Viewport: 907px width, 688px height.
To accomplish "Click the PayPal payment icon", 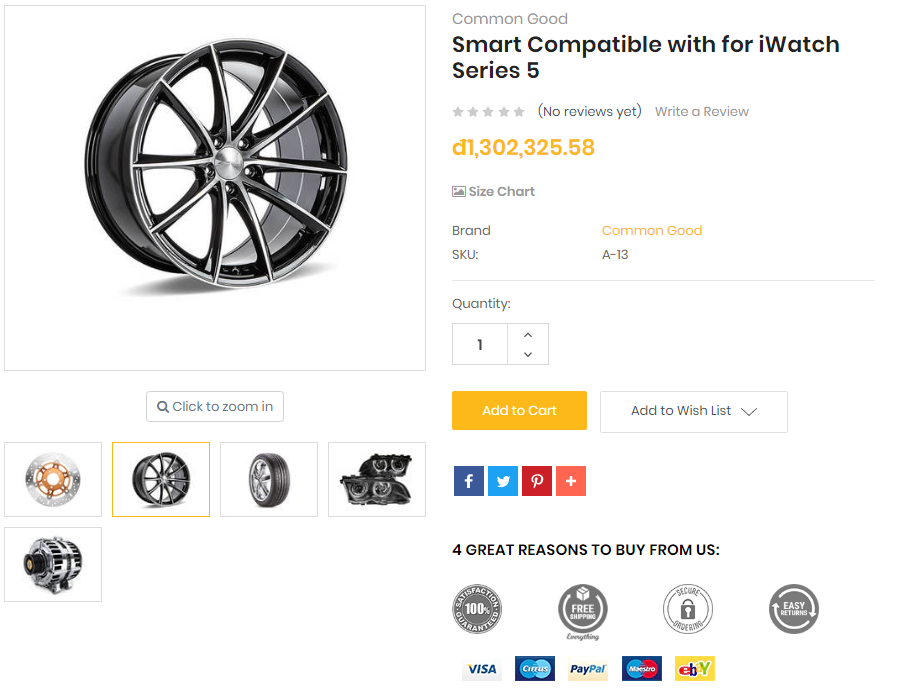I will tap(588, 669).
